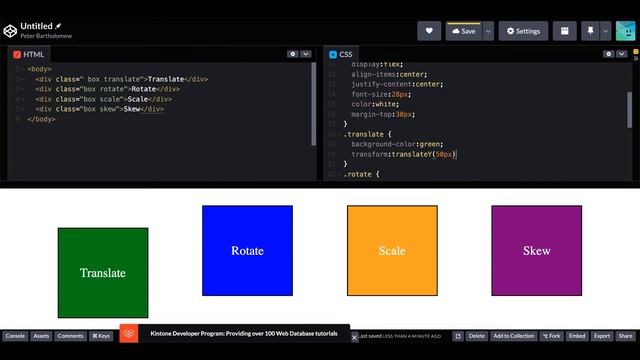Select the CSS editor tab
The height and width of the screenshot is (360, 640).
pyautogui.click(x=341, y=54)
